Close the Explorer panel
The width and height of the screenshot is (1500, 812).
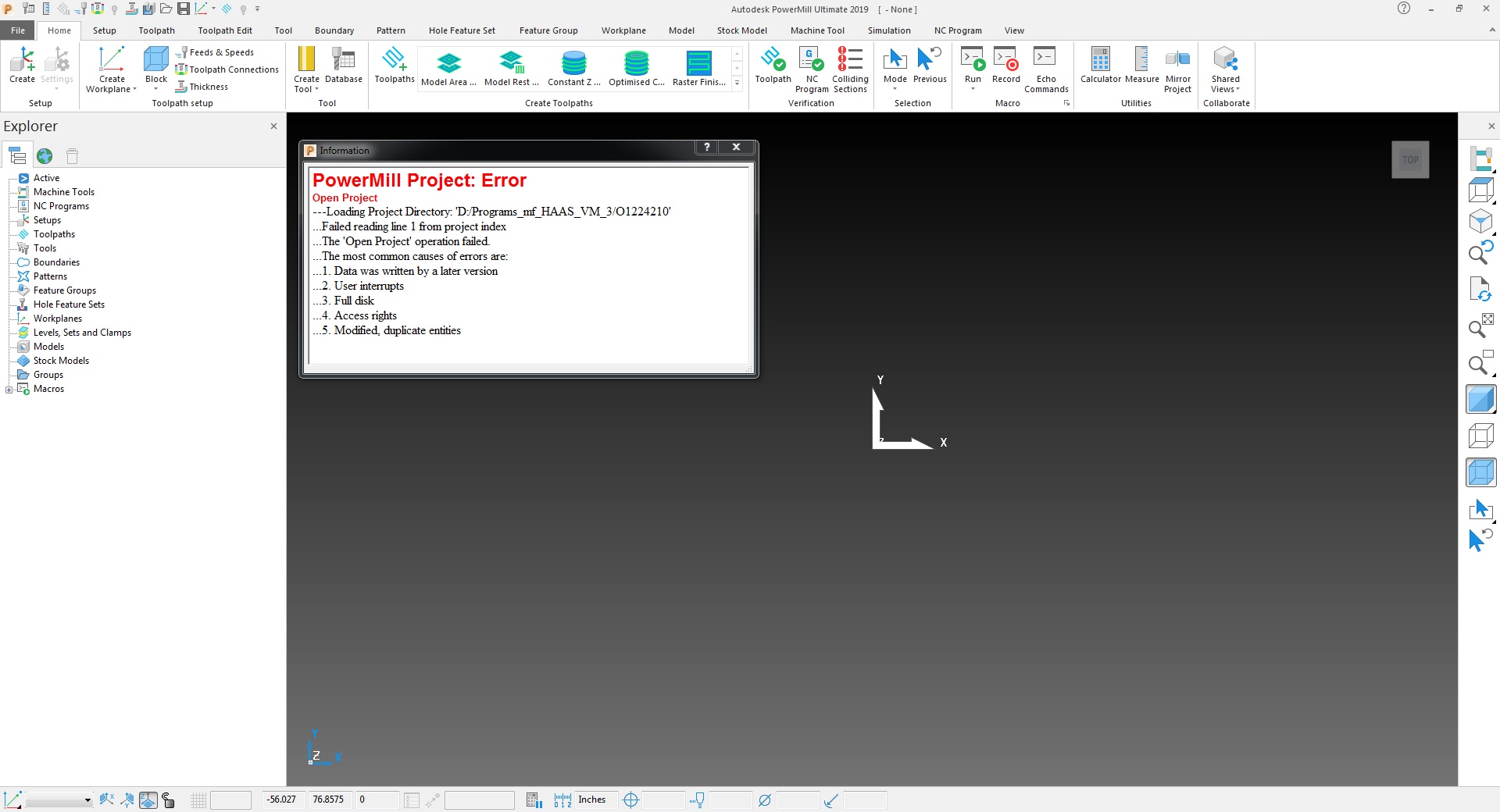[x=273, y=126]
